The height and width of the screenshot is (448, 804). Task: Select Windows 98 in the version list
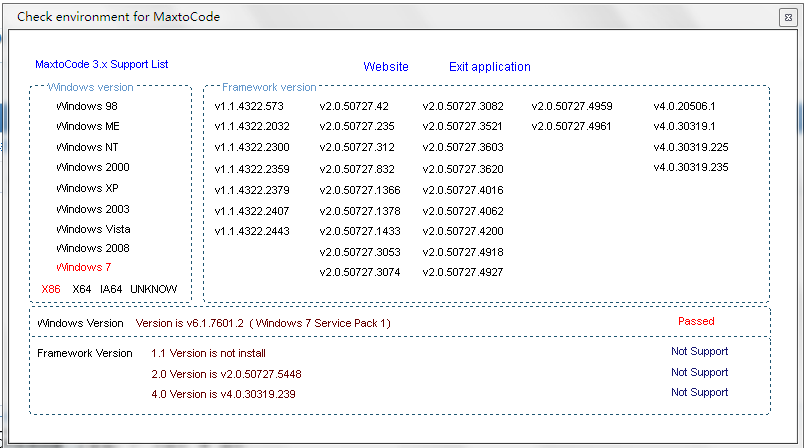click(x=87, y=106)
